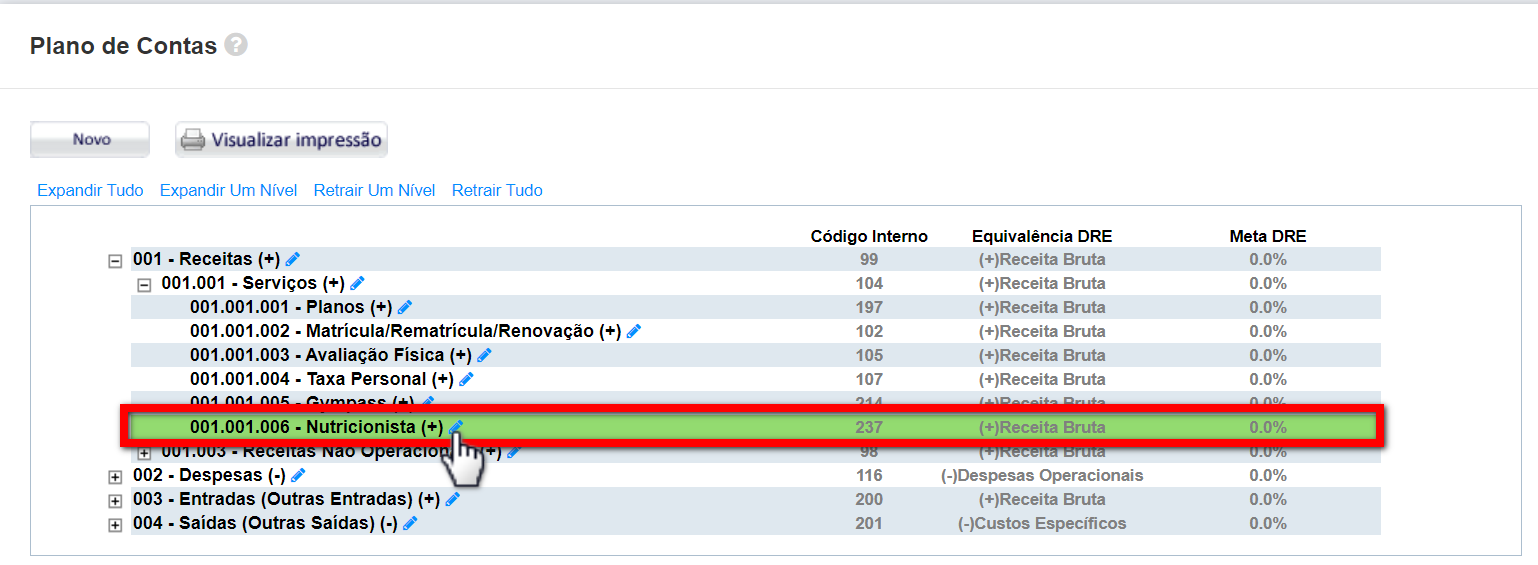
Task: Click pencil icon beside Avaliação Física
Action: click(x=484, y=356)
